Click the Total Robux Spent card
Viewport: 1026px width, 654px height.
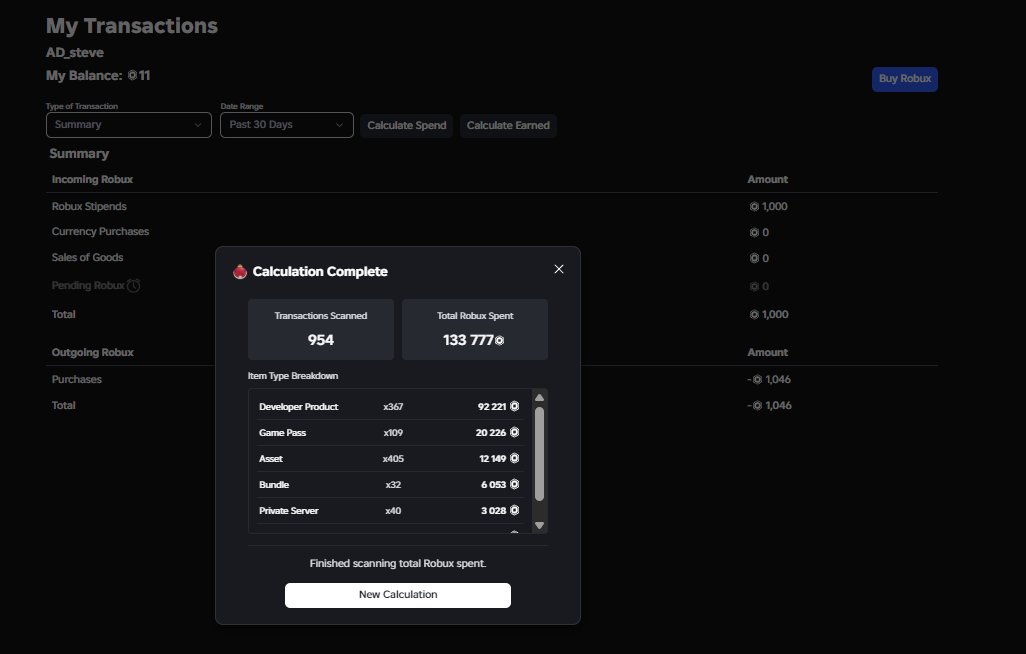click(475, 329)
